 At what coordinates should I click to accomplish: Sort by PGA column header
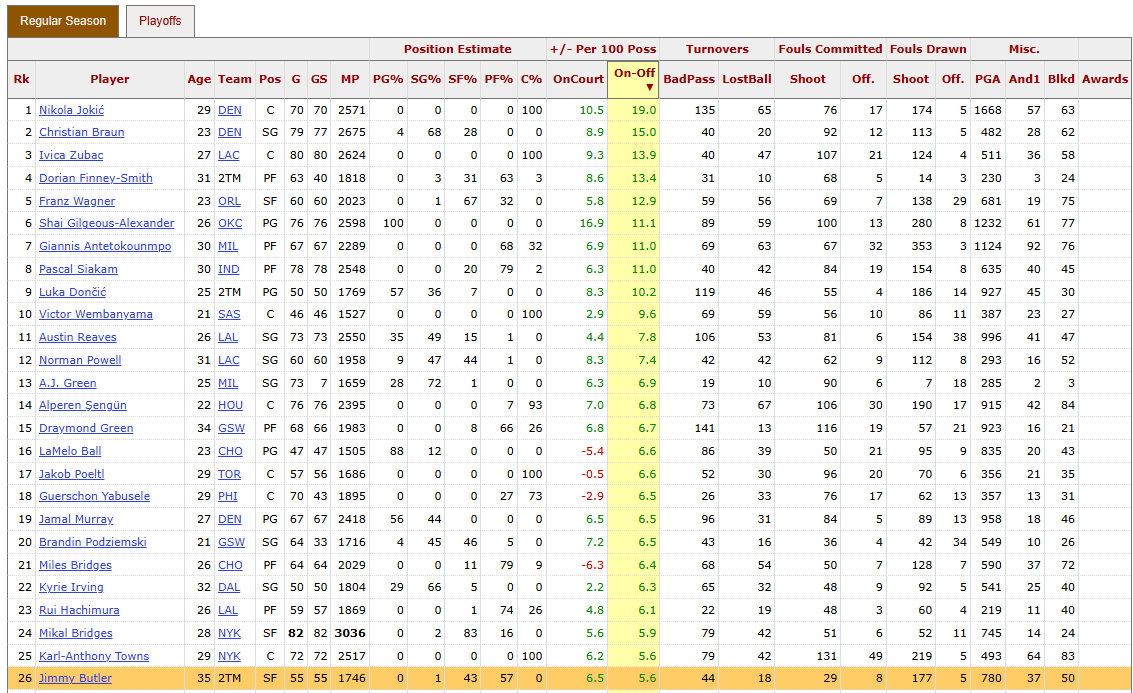point(987,79)
